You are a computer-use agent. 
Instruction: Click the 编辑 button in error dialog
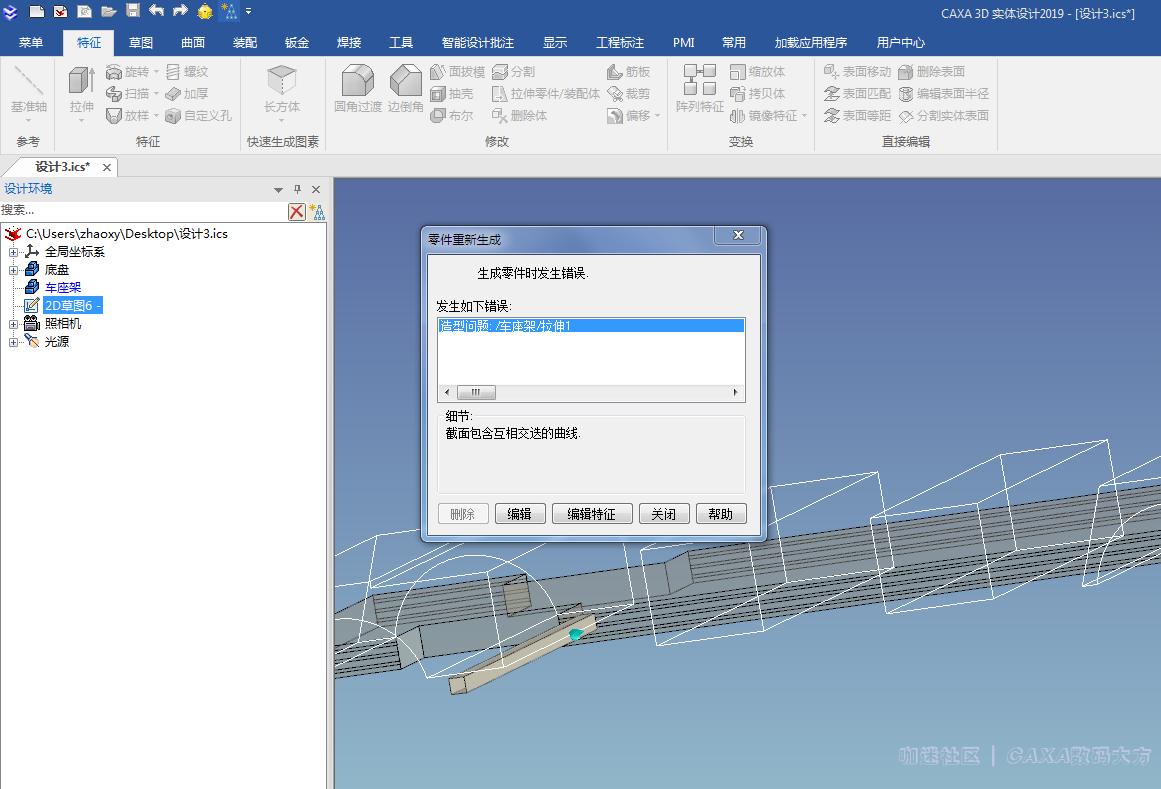point(520,514)
